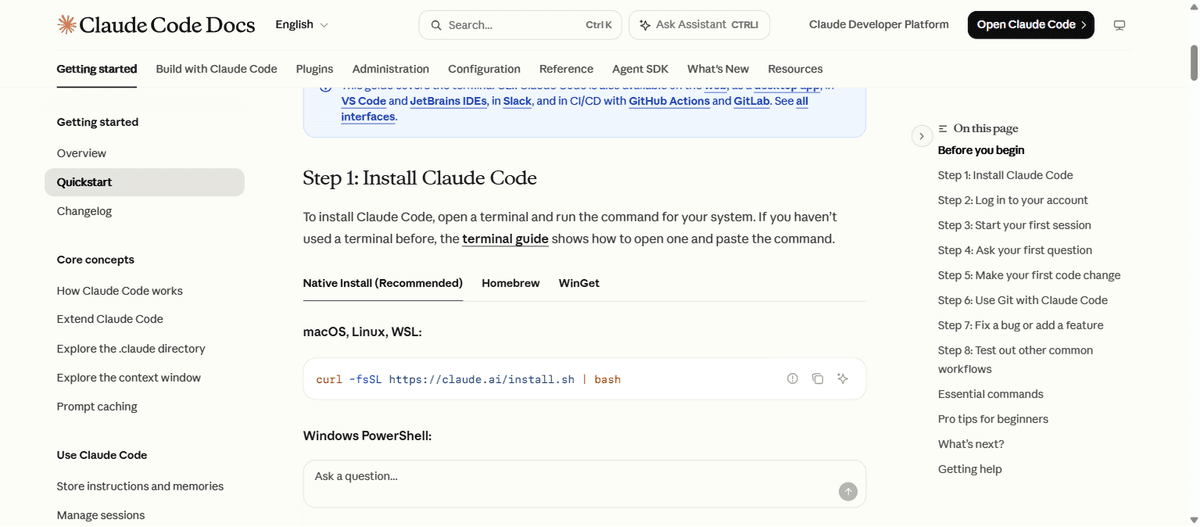Jump to What's next? section
Image resolution: width=1200 pixels, height=527 pixels.
coord(971,444)
